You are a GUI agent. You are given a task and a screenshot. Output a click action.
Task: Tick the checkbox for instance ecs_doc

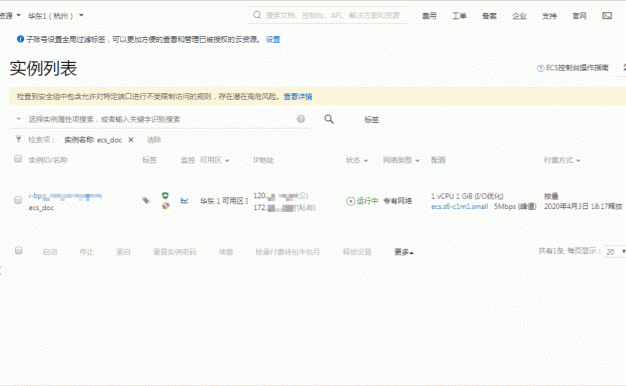click(x=18, y=200)
